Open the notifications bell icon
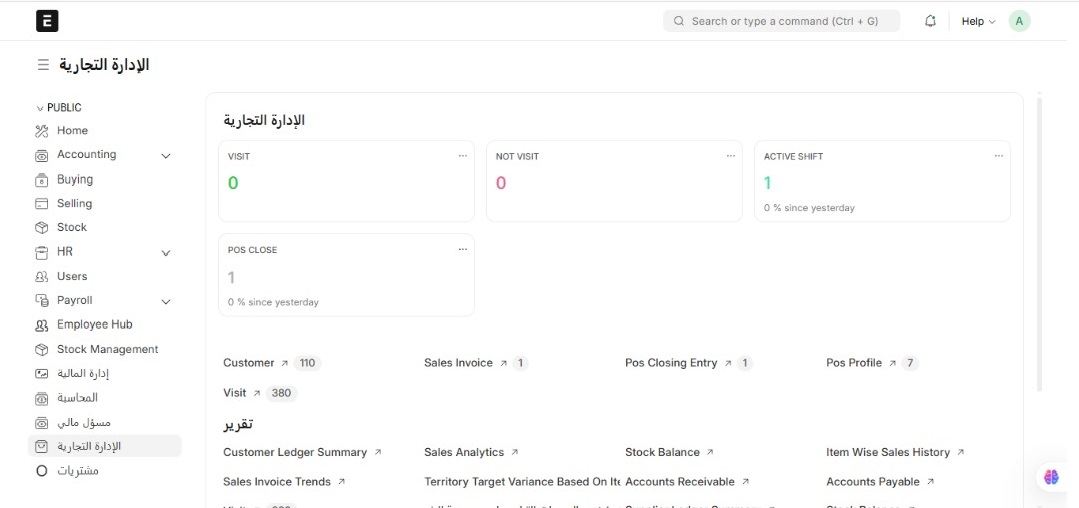Screen dimensions: 1079x508 pos(930,21)
